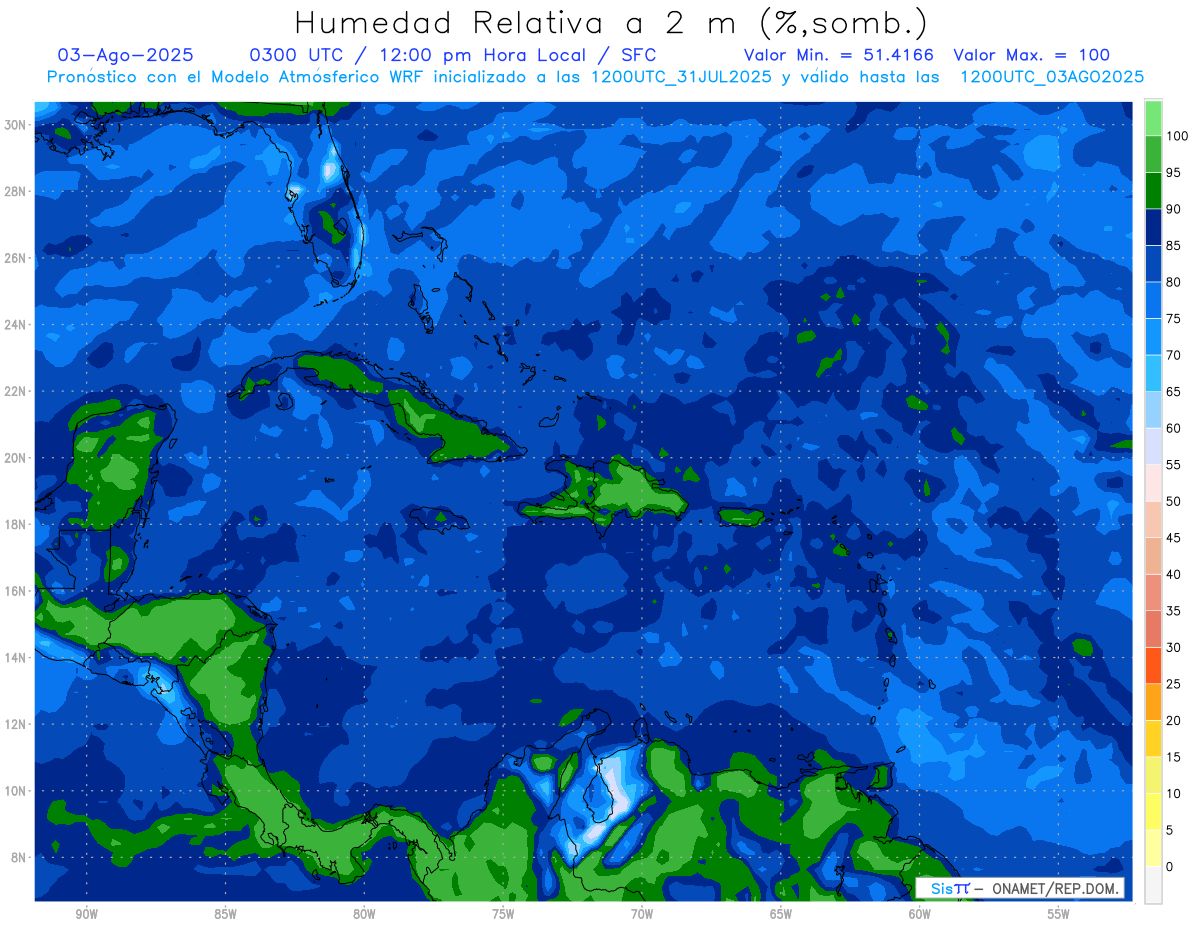This screenshot has width=1200, height=927.
Task: Click the "70W" longitude label
Action: click(x=642, y=914)
